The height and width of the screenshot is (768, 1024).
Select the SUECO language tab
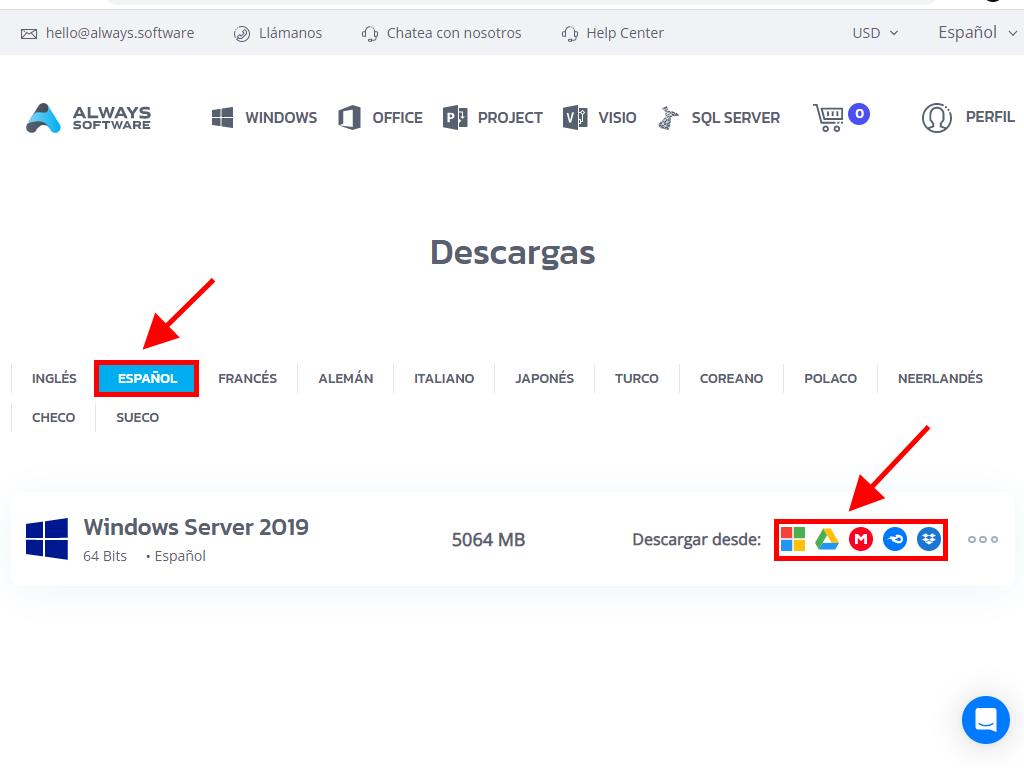click(x=137, y=417)
